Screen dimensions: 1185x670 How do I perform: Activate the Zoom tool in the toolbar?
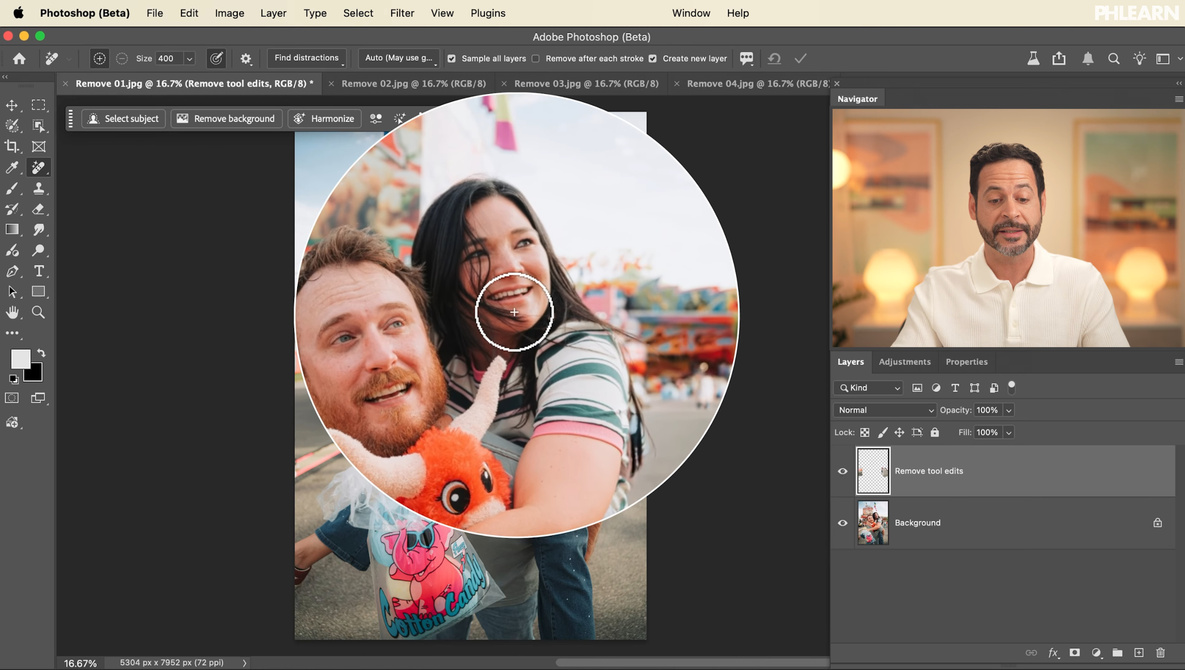[38, 312]
